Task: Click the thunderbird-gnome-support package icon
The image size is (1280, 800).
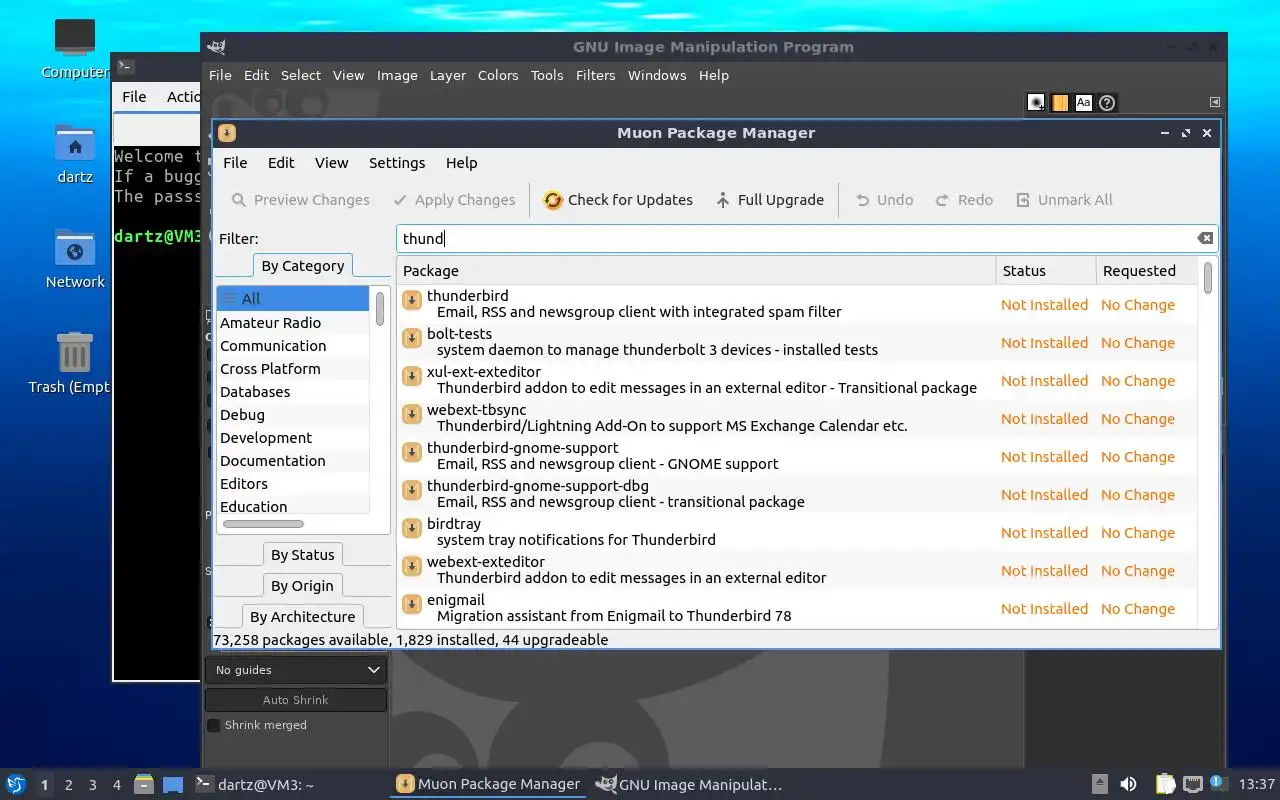Action: 411,453
